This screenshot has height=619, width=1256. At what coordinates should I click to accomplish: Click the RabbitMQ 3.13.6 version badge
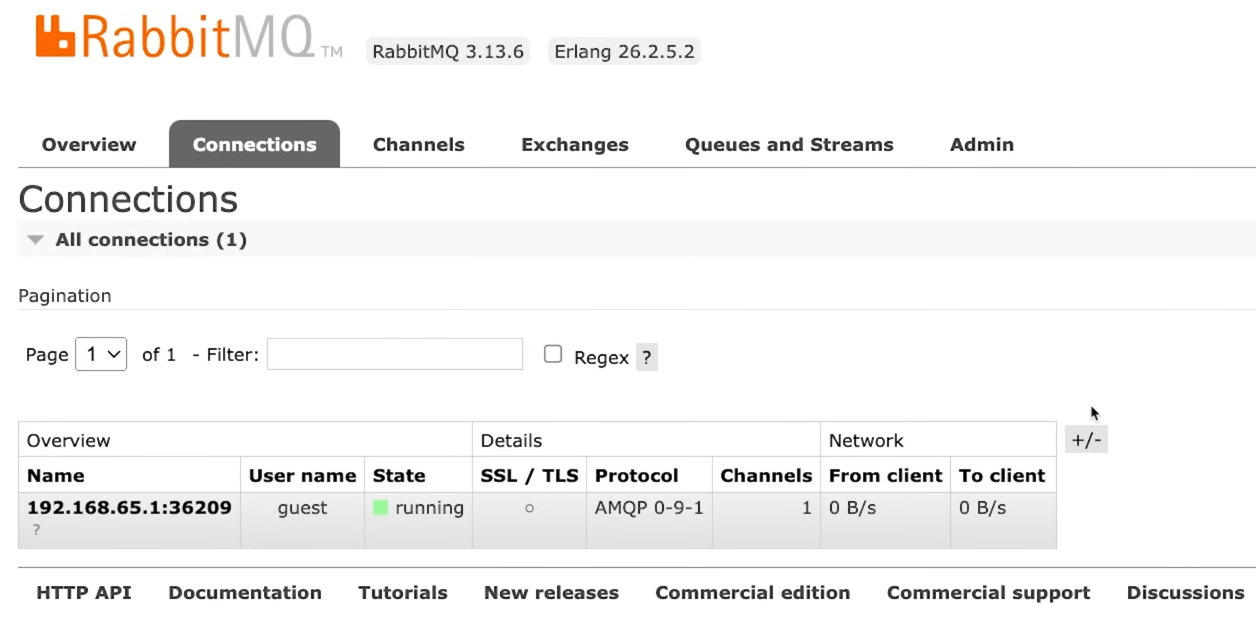tap(448, 52)
